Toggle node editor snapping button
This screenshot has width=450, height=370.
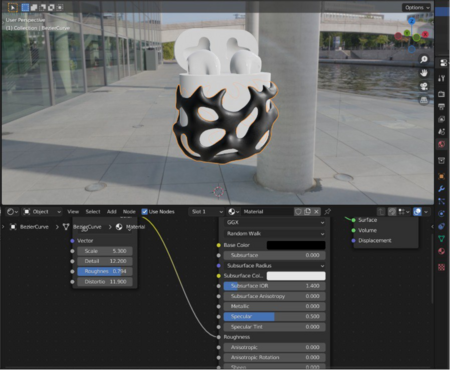pos(392,212)
